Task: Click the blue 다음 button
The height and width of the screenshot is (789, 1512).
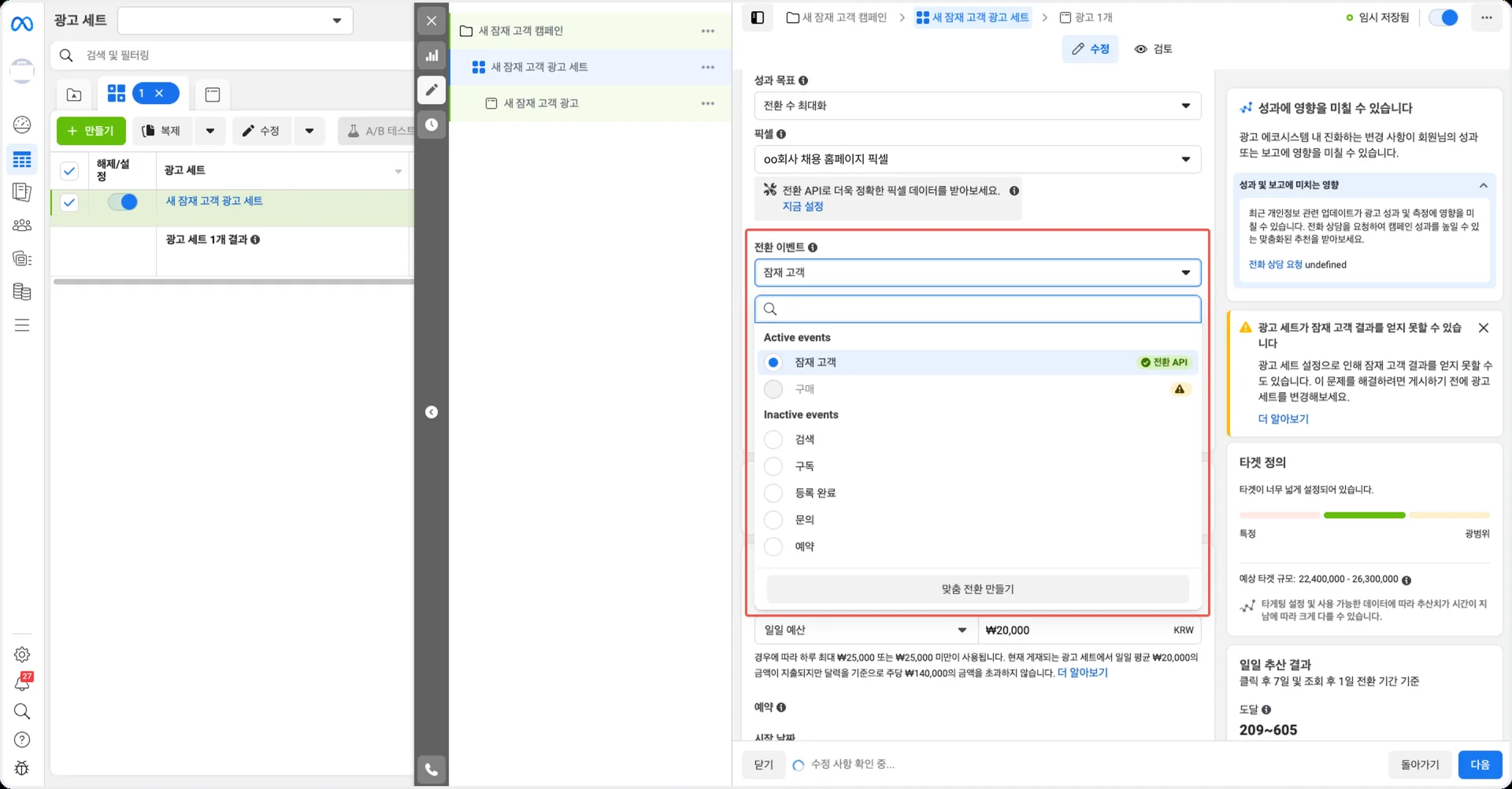Action: tap(1480, 765)
